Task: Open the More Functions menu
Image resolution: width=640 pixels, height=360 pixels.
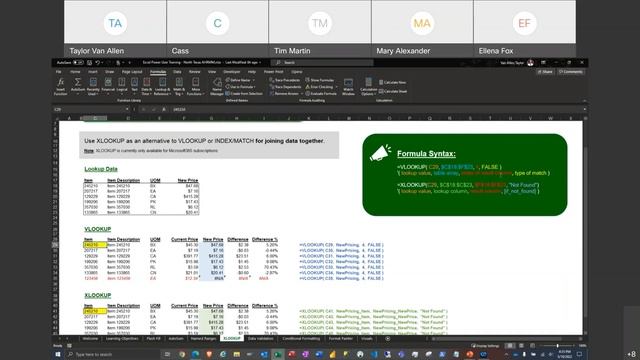Action: pos(196,86)
